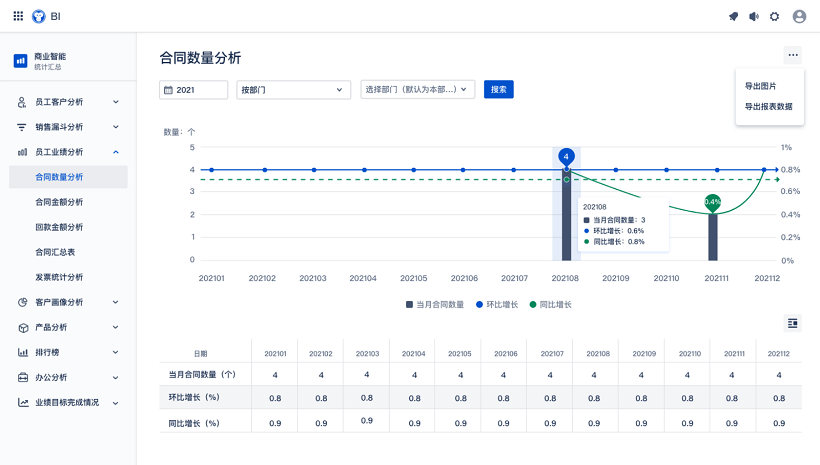Screen dimensions: 820x465
Task: Select 导出报表数据 from the menu
Action: click(768, 106)
